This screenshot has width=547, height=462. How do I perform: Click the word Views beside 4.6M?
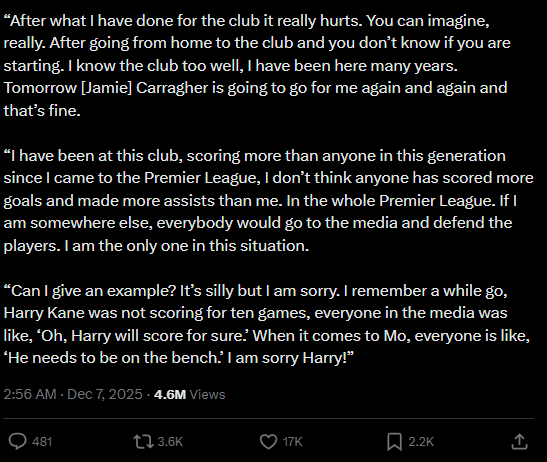[207, 394]
